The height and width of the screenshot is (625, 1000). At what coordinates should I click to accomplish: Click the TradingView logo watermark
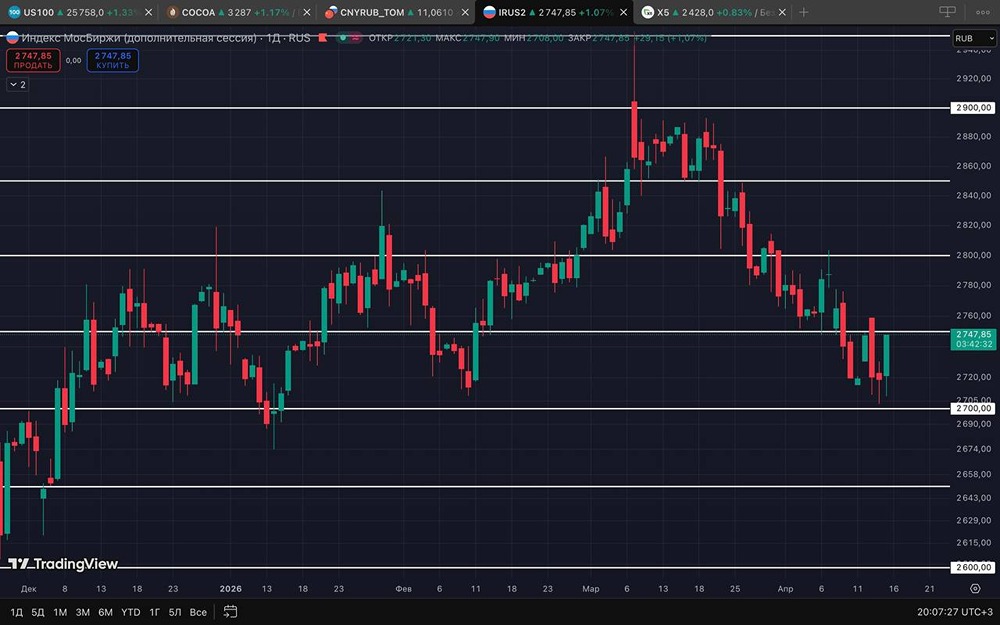62,563
